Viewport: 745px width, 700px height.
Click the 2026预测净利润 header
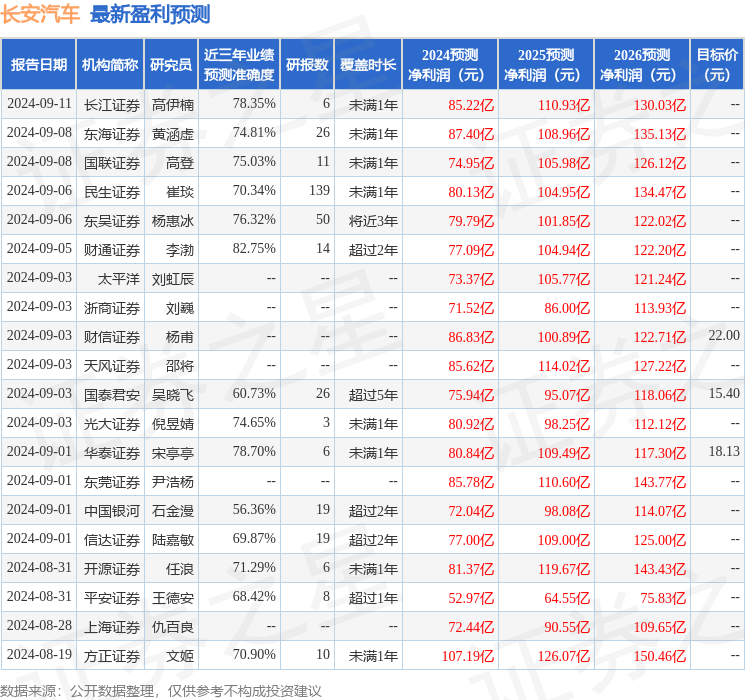click(642, 64)
